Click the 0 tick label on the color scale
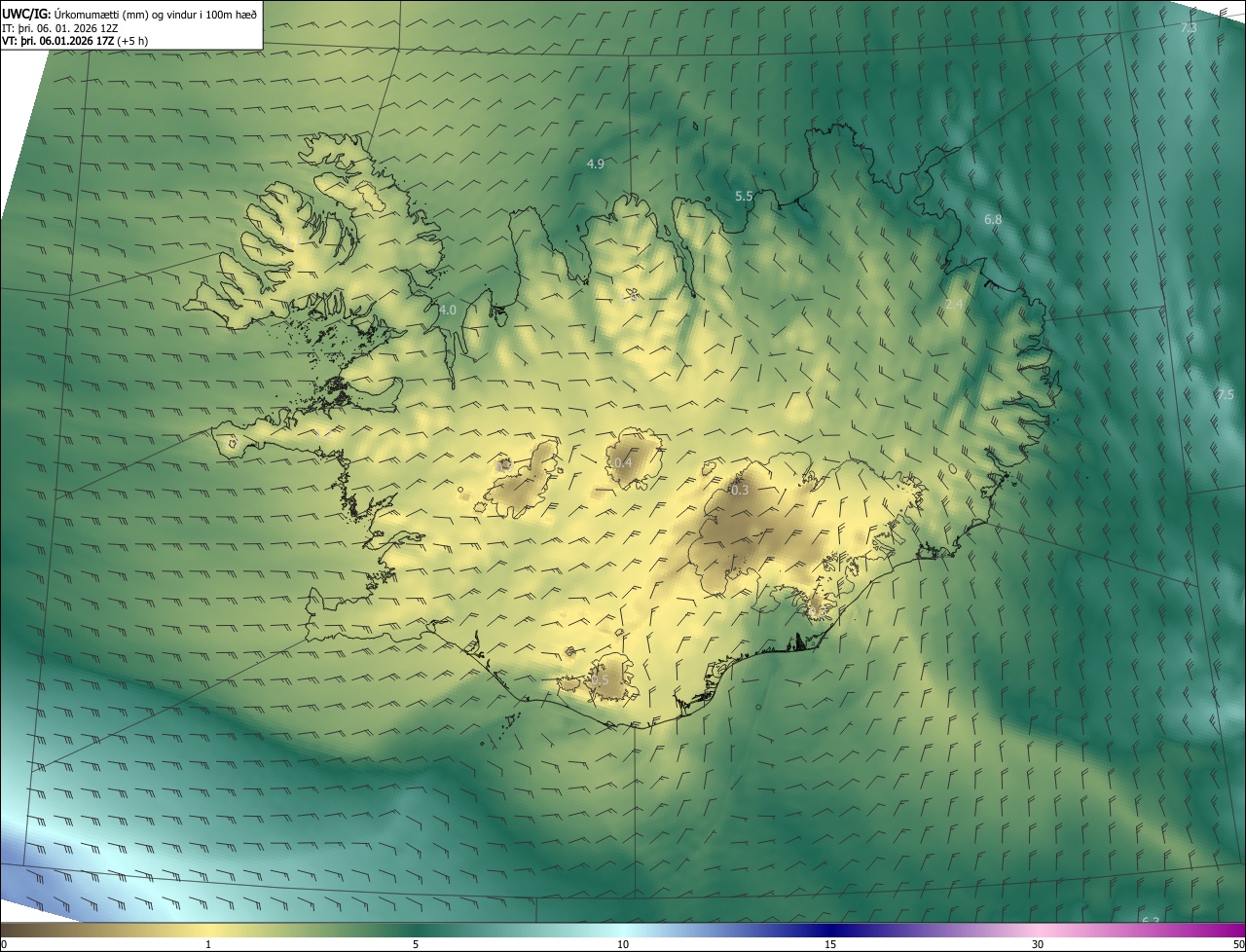 4,945
